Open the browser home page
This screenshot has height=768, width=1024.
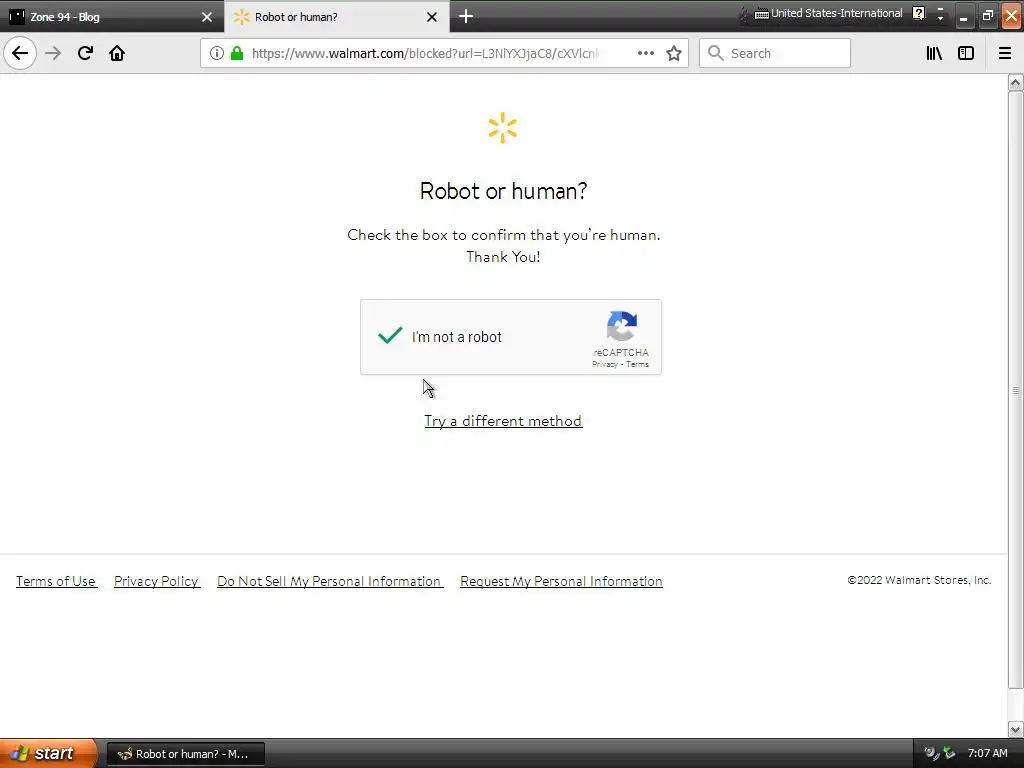point(117,53)
